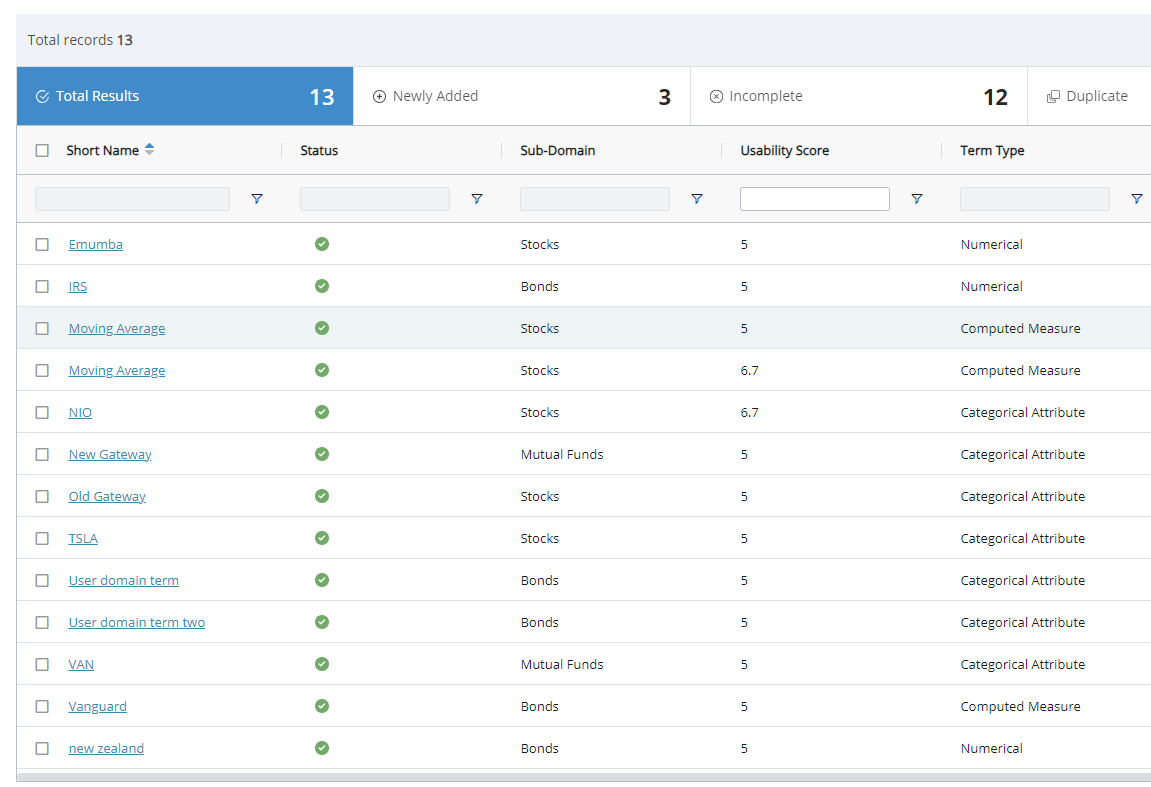Focus the Sub-Domain filter input
This screenshot has width=1151, height=787.
point(595,199)
